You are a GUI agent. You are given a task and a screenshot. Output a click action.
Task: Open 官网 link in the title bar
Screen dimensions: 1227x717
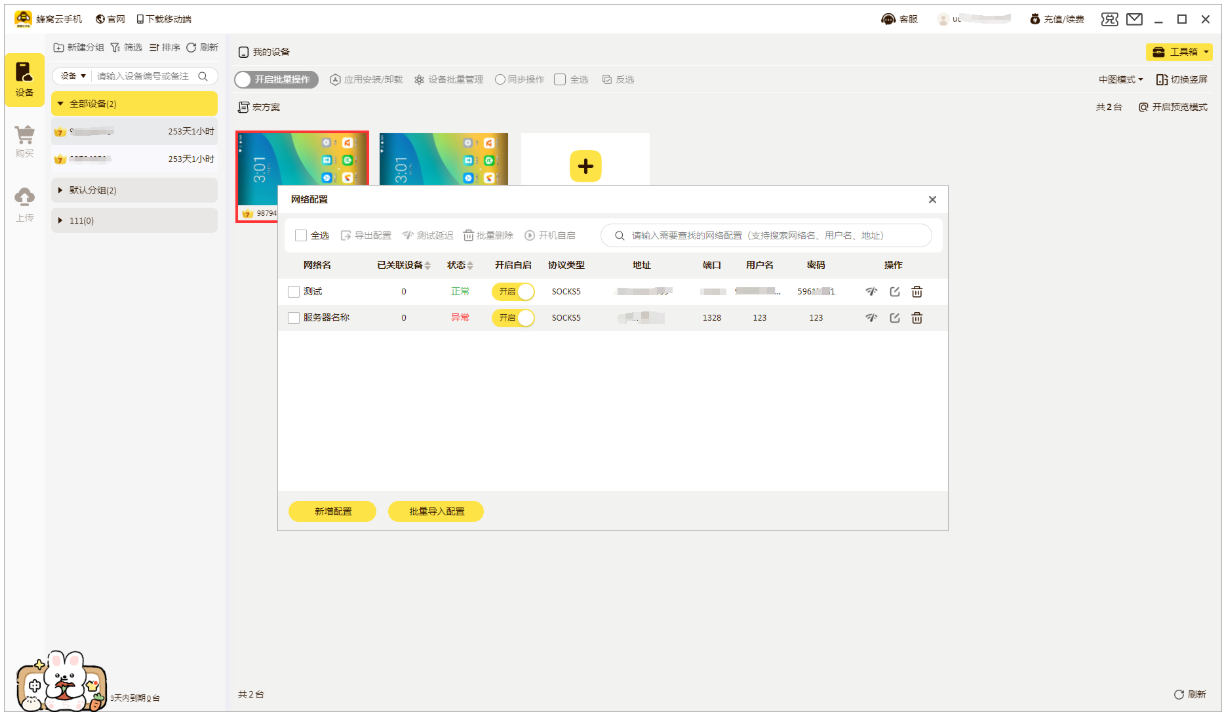coord(111,20)
